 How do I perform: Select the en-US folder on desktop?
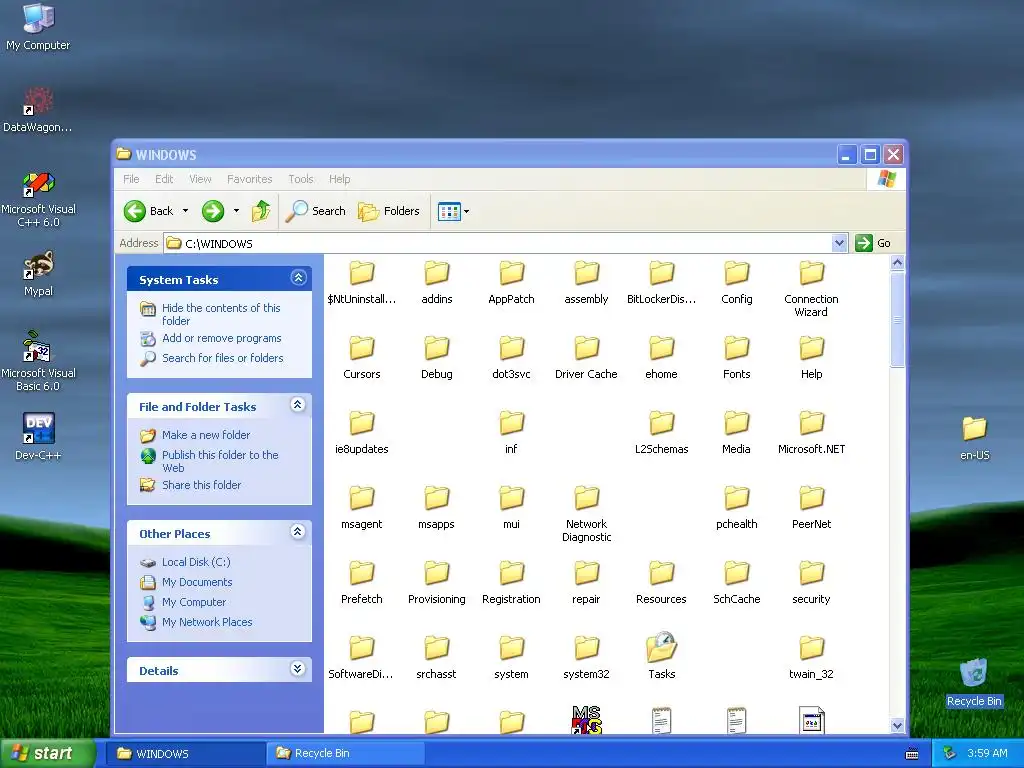click(x=974, y=438)
